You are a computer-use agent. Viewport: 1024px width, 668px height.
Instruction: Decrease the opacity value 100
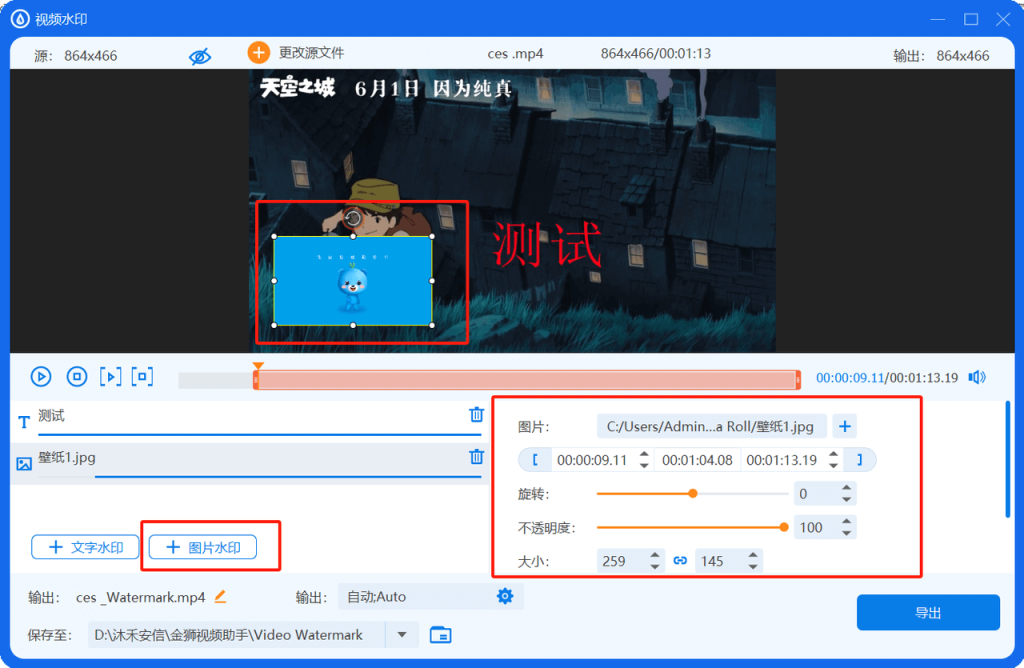tap(846, 533)
